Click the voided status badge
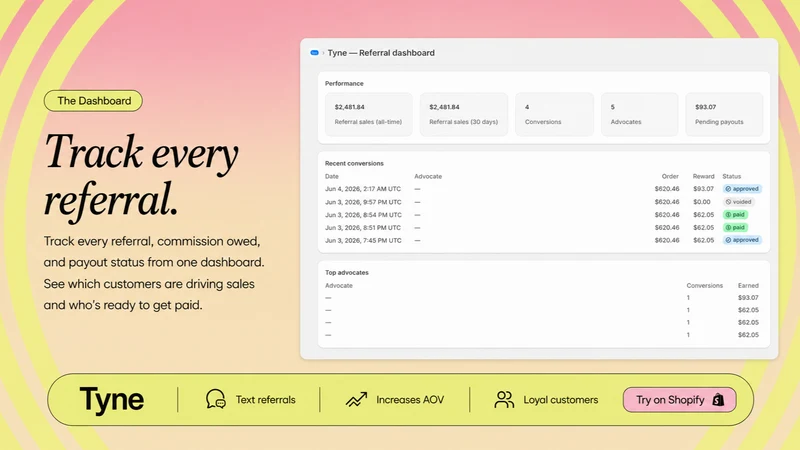The width and height of the screenshot is (800, 450). pyautogui.click(x=738, y=202)
